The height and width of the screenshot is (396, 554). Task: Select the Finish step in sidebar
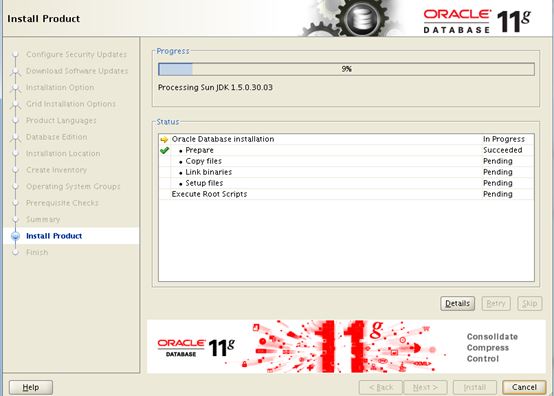pyautogui.click(x=37, y=252)
